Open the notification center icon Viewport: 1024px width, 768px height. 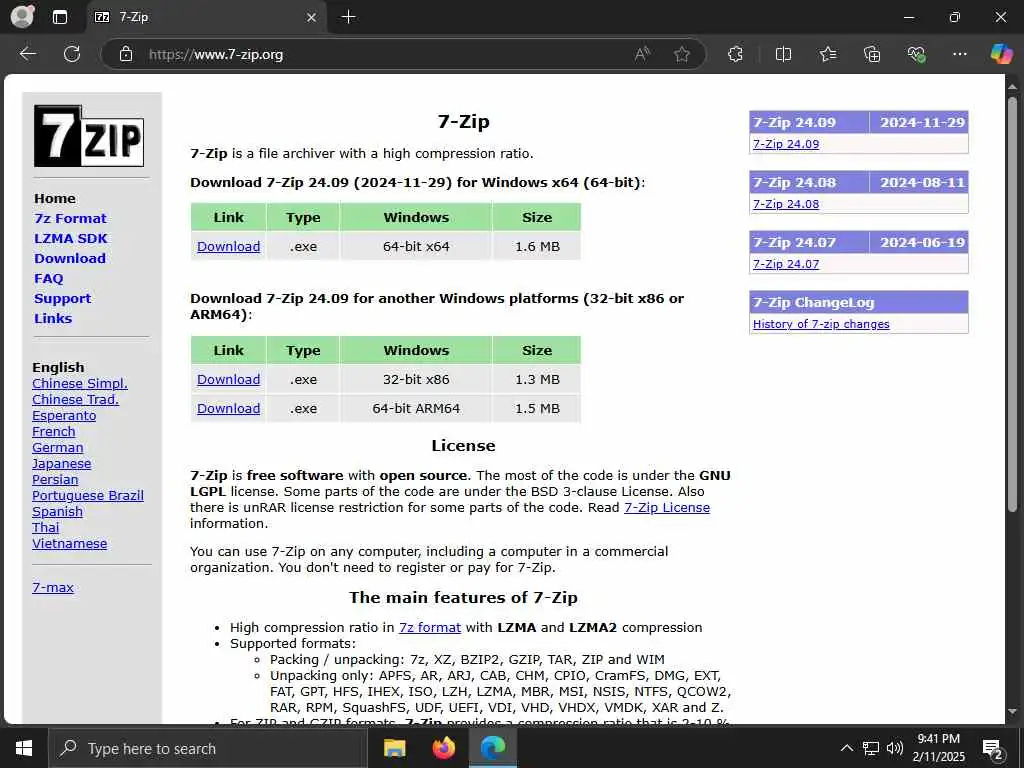pos(993,749)
